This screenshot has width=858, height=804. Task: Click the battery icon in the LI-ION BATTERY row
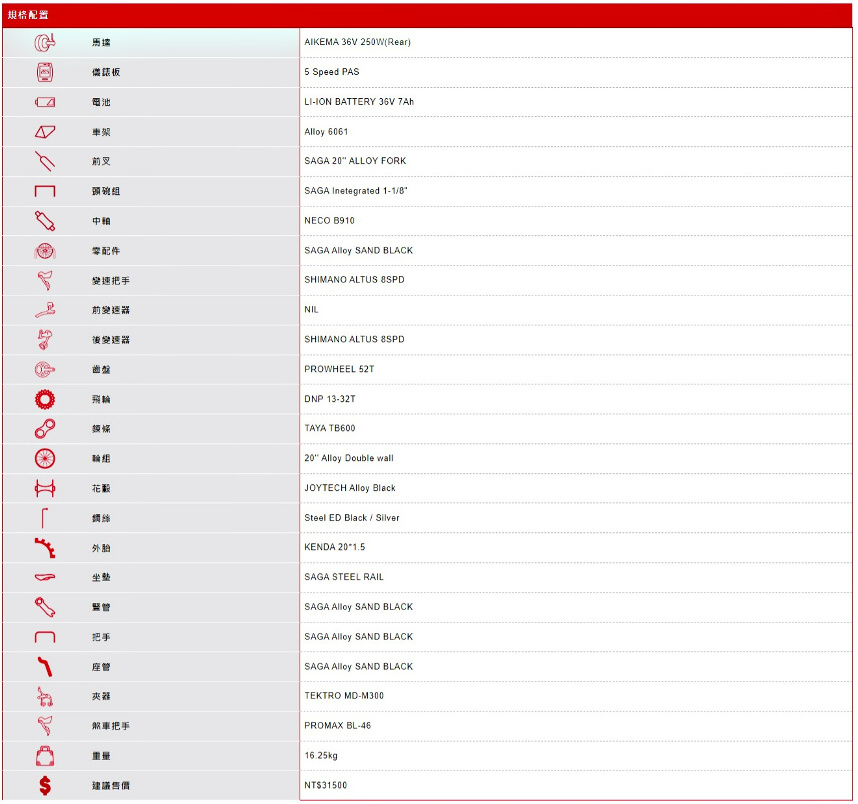point(45,102)
